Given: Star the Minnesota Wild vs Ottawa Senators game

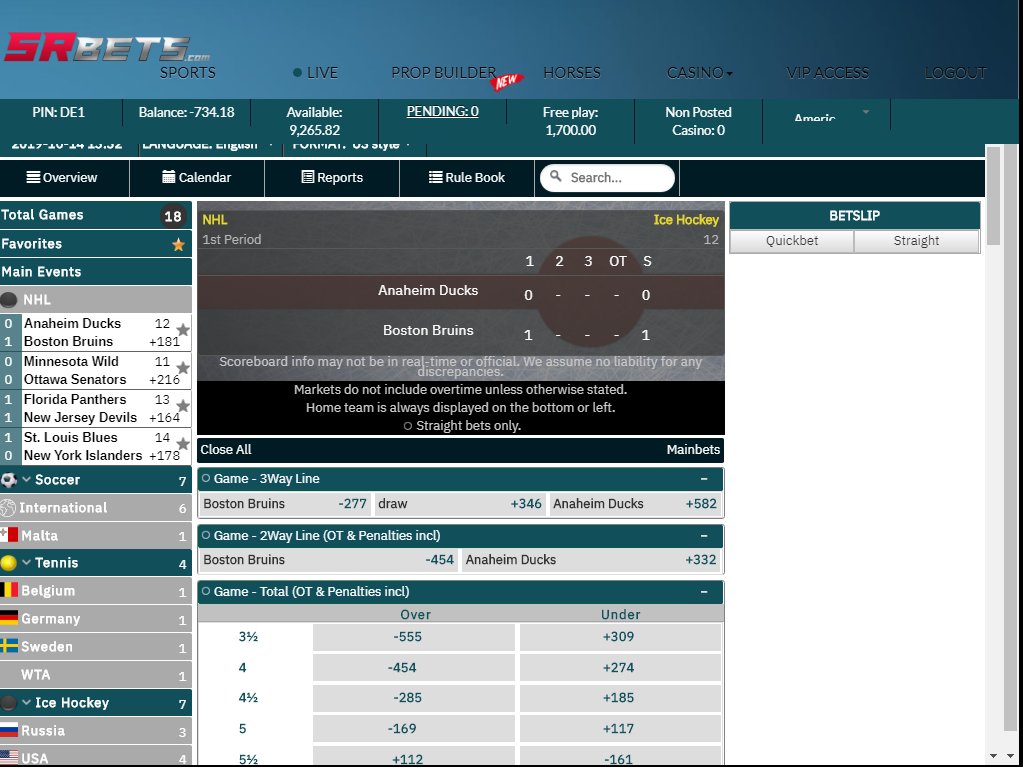Looking at the screenshot, I should [183, 368].
